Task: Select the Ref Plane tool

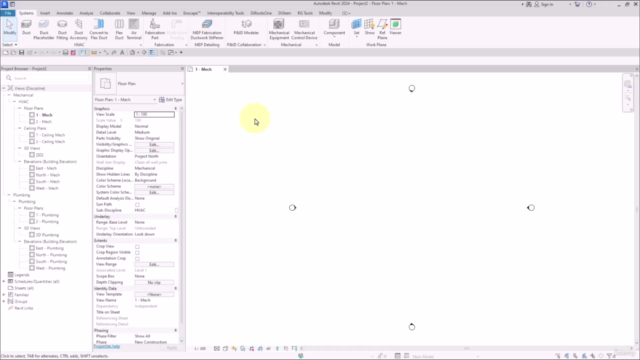Action: [x=382, y=29]
